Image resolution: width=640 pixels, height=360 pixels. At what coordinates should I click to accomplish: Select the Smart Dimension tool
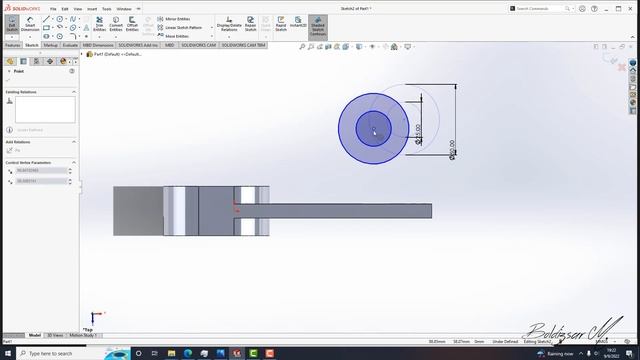pos(30,24)
